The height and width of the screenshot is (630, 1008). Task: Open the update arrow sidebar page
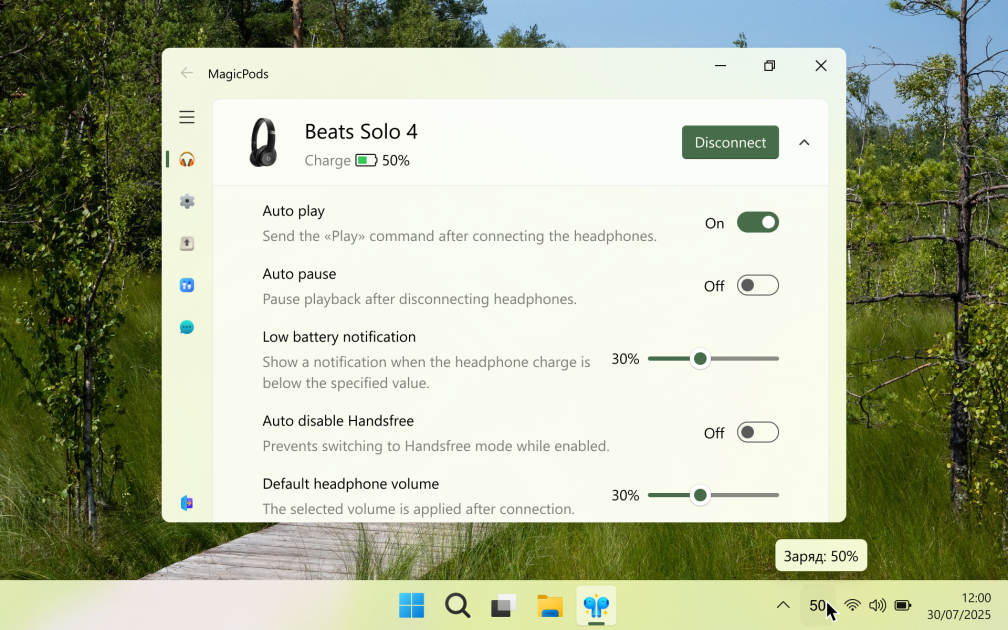186,243
